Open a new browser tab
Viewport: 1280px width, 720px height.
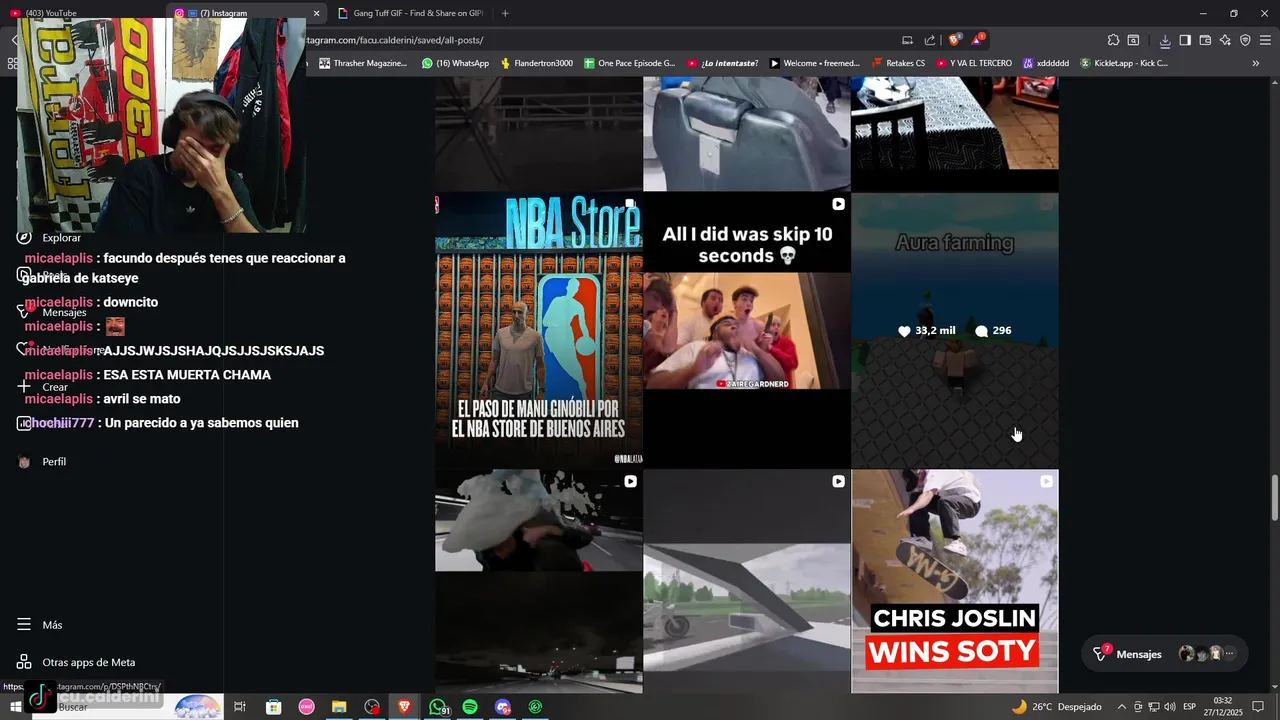(x=505, y=13)
